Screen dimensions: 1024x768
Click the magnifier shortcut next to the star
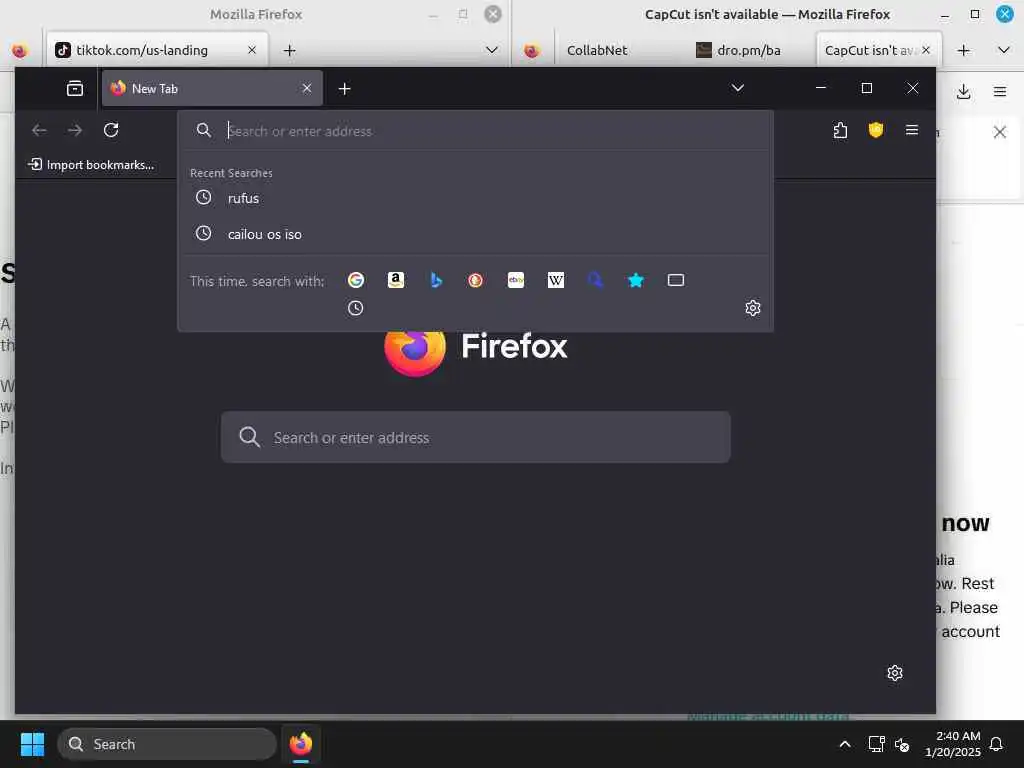pos(596,280)
